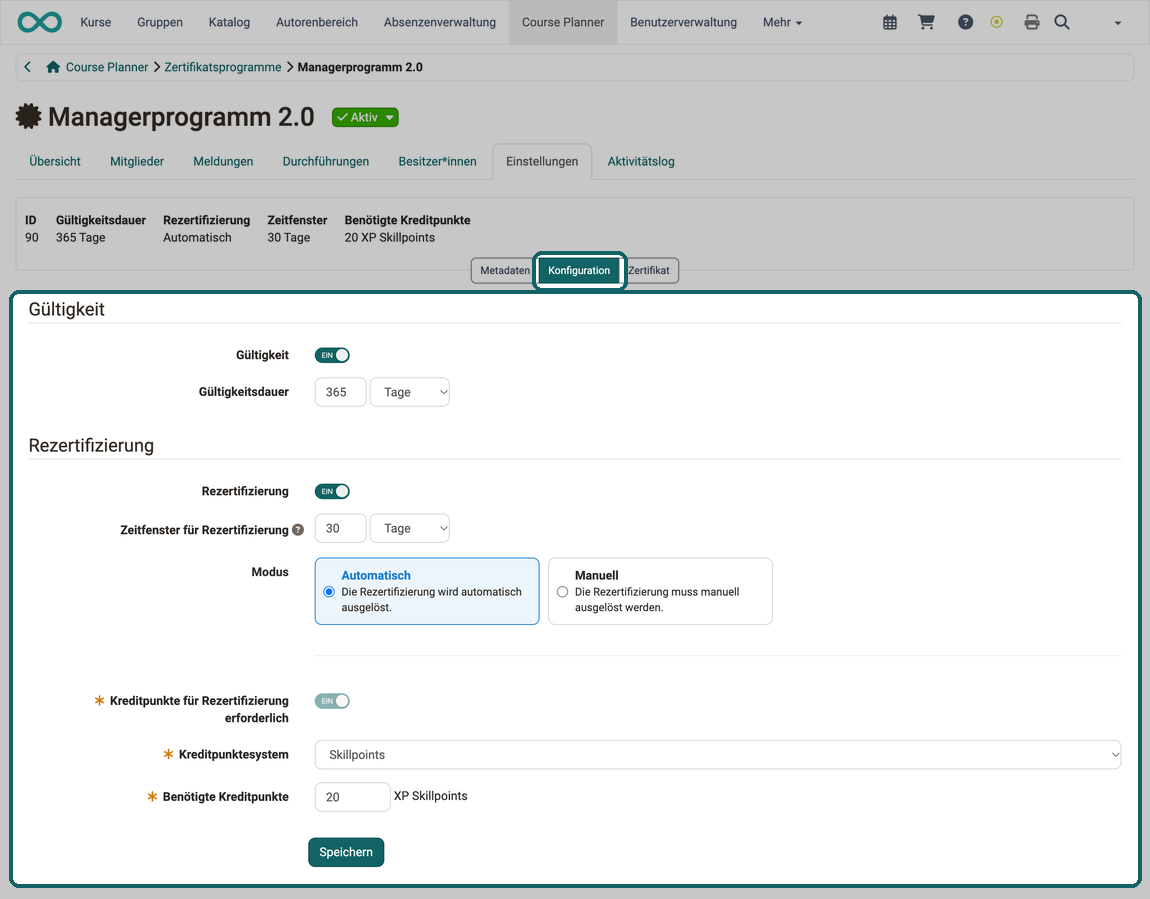This screenshot has width=1150, height=899.
Task: Follow the Course Planner breadcrumb link
Action: coord(107,67)
